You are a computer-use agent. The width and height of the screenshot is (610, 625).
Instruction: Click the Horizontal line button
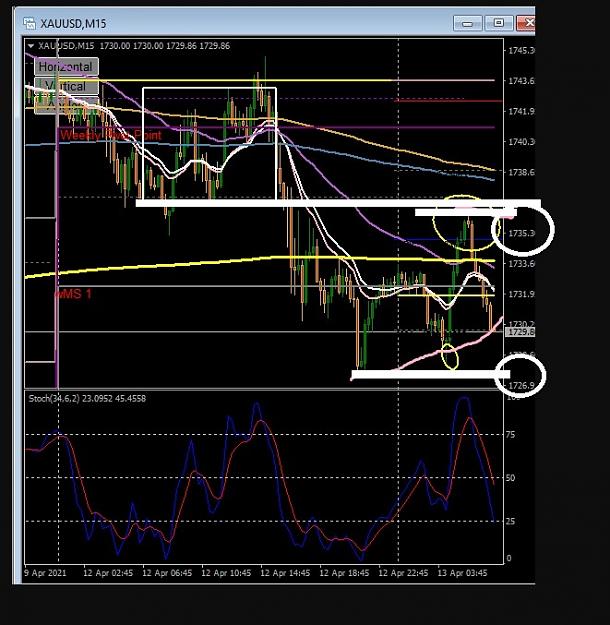(x=66, y=67)
